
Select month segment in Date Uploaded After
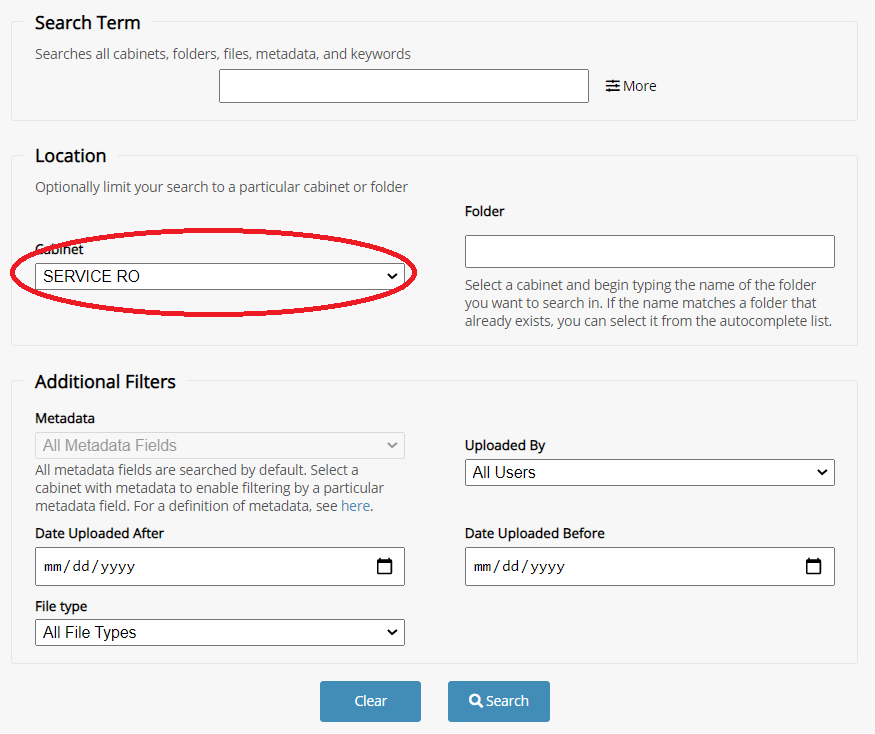[53, 567]
